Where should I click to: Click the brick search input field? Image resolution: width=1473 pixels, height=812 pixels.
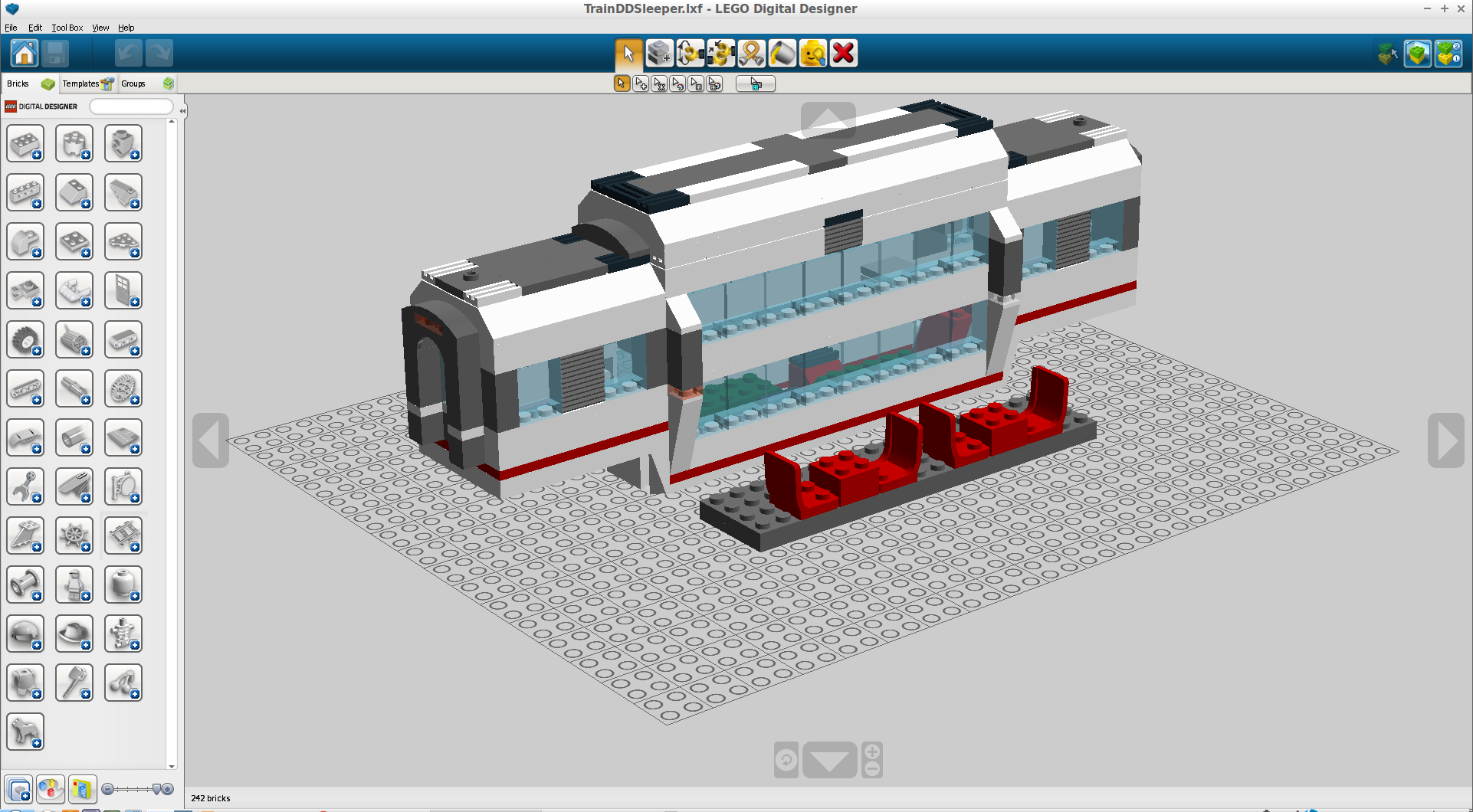(130, 106)
